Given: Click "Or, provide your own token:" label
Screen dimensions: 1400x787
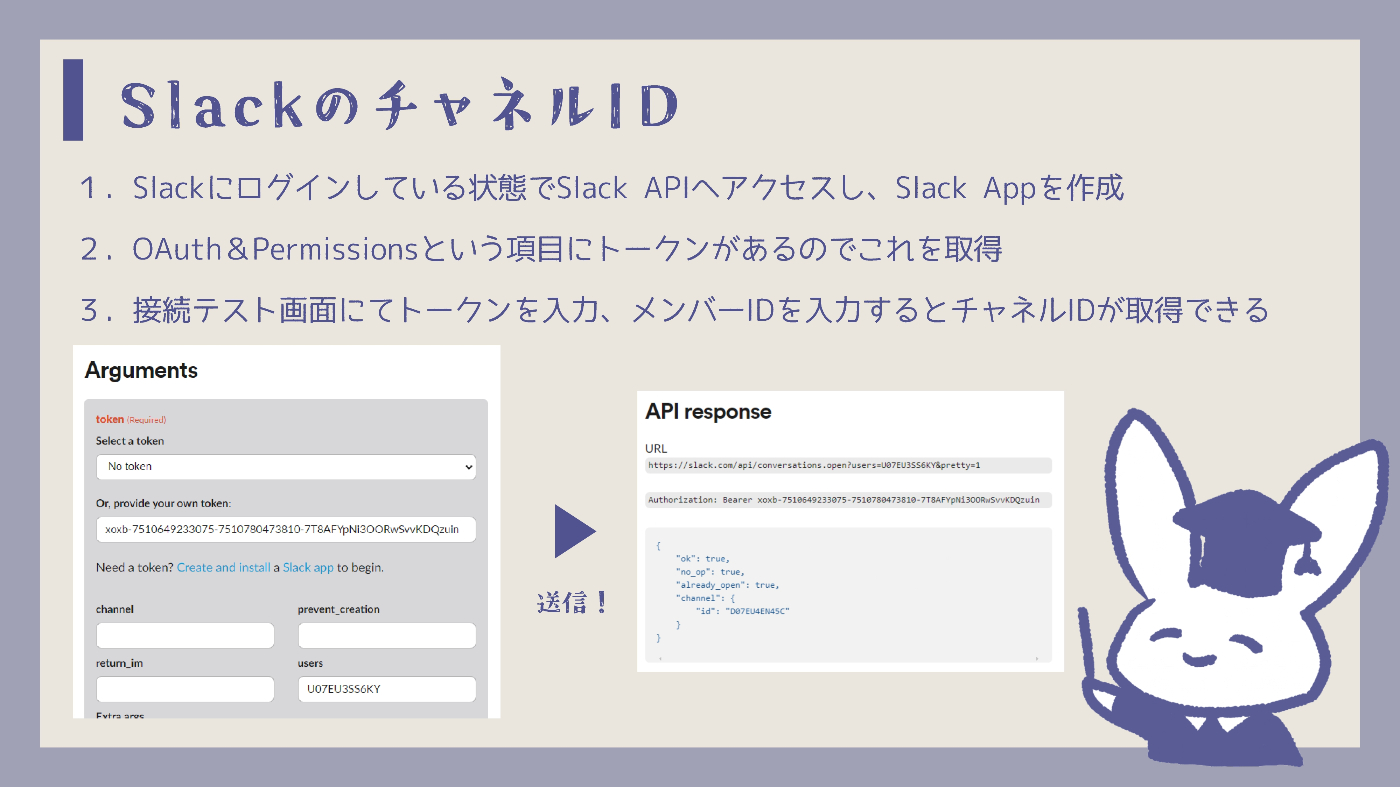Looking at the screenshot, I should click(163, 503).
